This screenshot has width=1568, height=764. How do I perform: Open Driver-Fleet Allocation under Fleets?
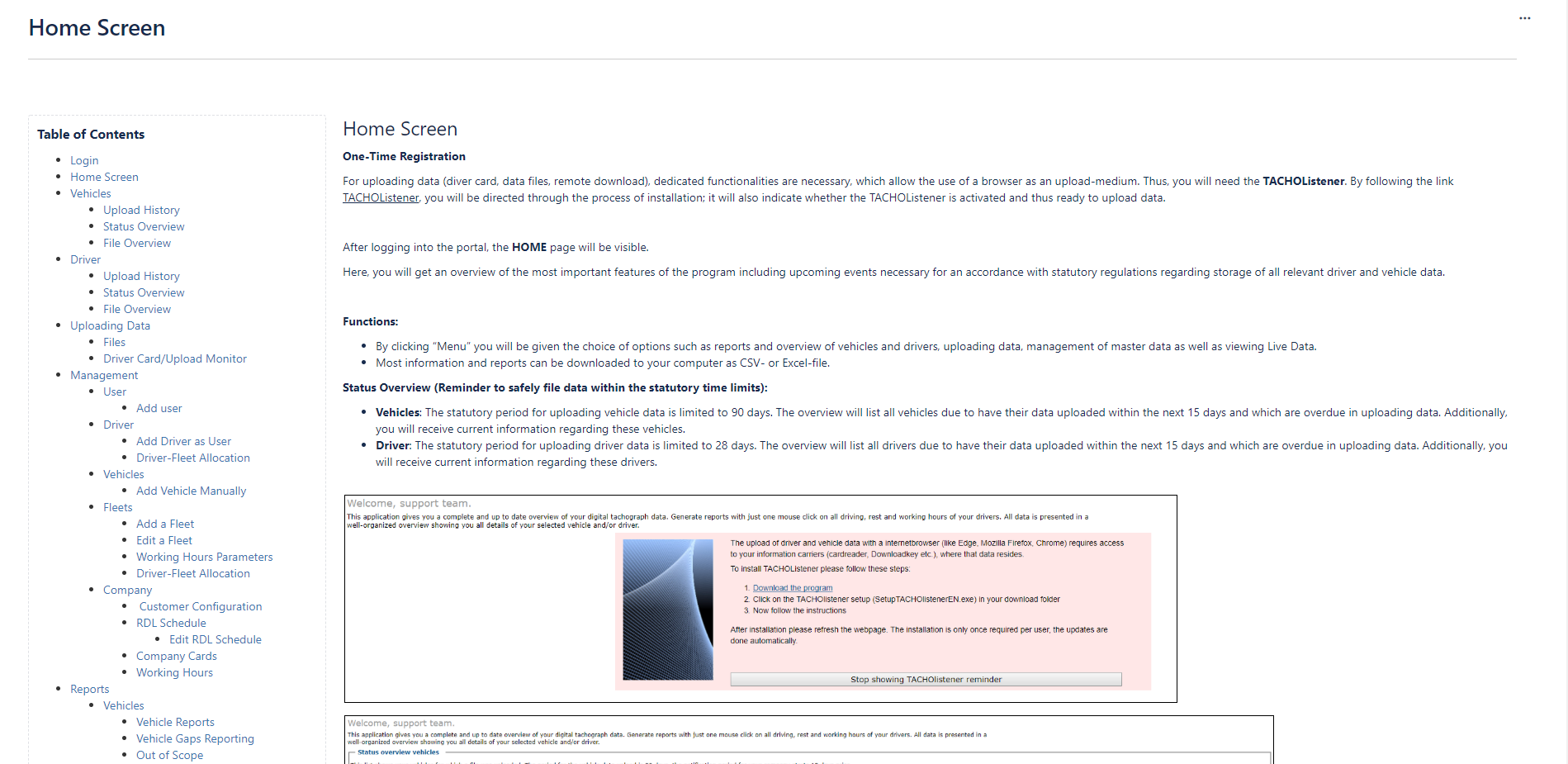pyautogui.click(x=193, y=573)
